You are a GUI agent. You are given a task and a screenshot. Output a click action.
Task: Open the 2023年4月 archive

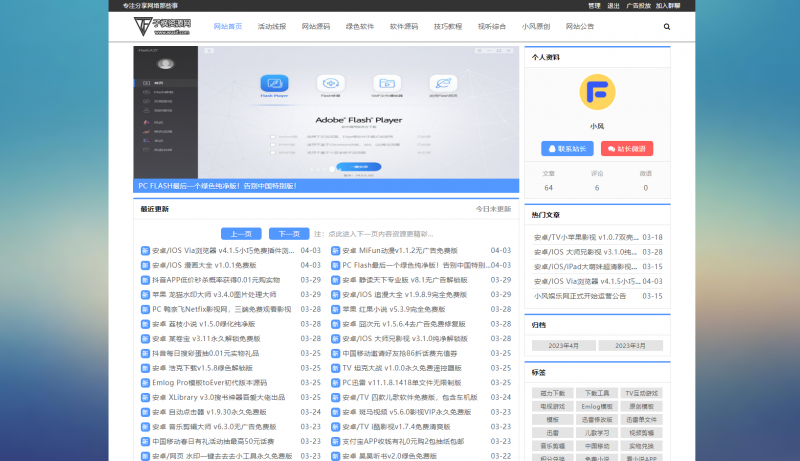pyautogui.click(x=562, y=345)
